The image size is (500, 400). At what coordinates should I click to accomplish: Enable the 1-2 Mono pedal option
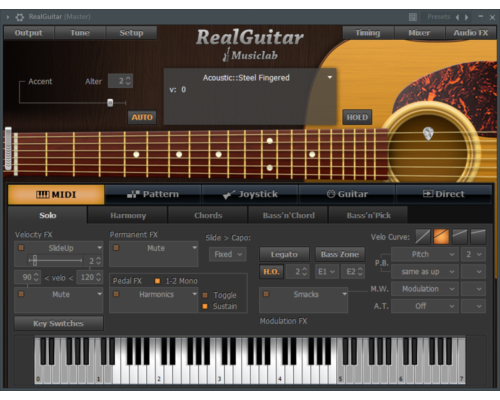(157, 281)
